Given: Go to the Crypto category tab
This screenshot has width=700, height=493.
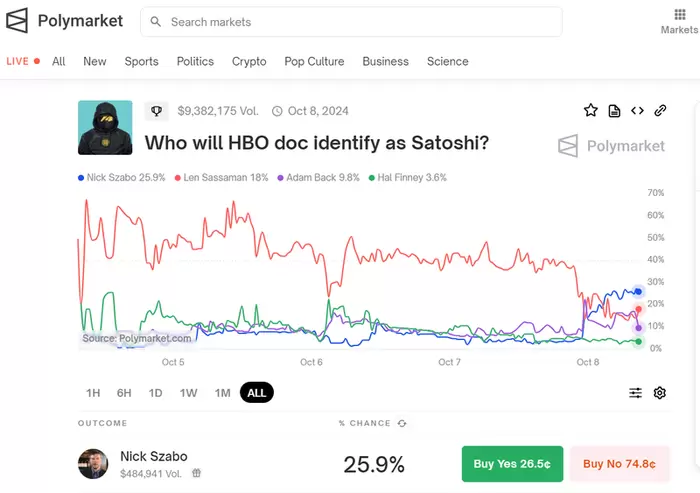Looking at the screenshot, I should tap(249, 61).
